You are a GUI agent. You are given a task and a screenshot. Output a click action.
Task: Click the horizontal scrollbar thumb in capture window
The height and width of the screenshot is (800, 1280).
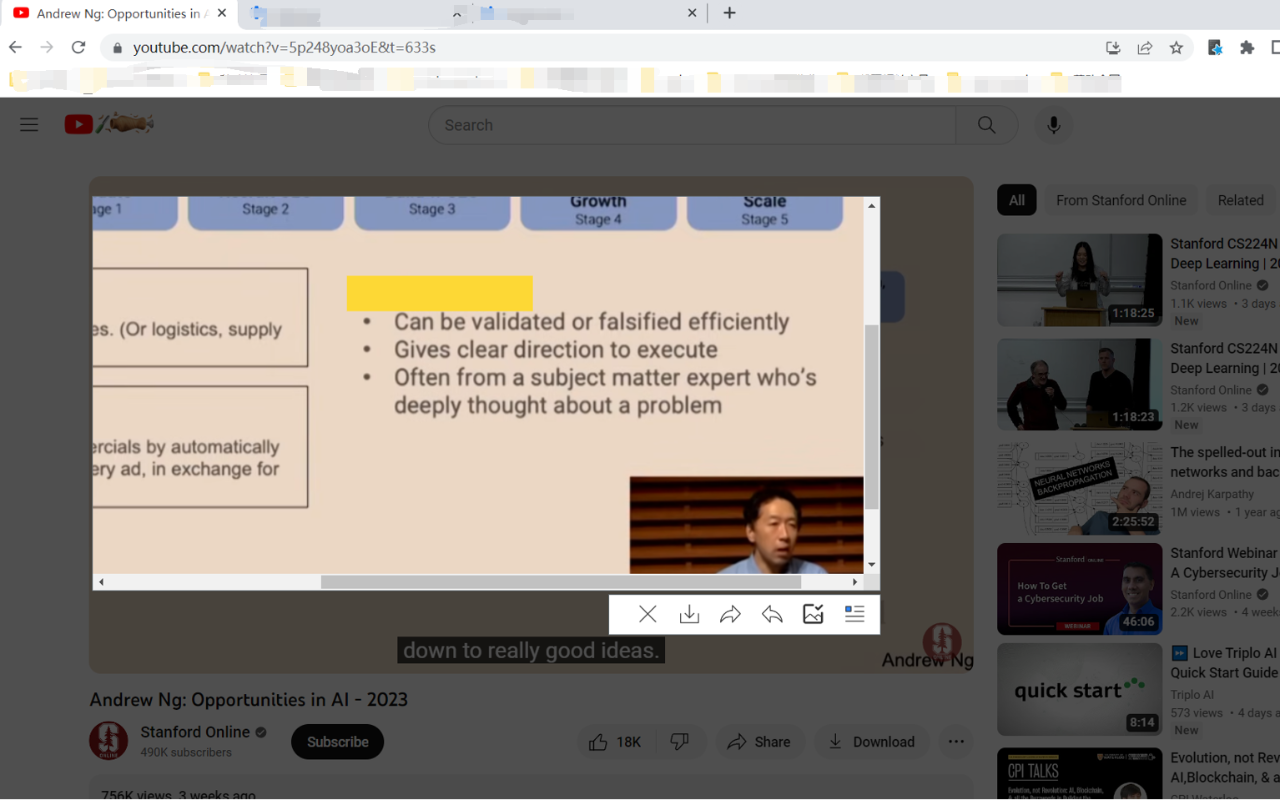(560, 582)
